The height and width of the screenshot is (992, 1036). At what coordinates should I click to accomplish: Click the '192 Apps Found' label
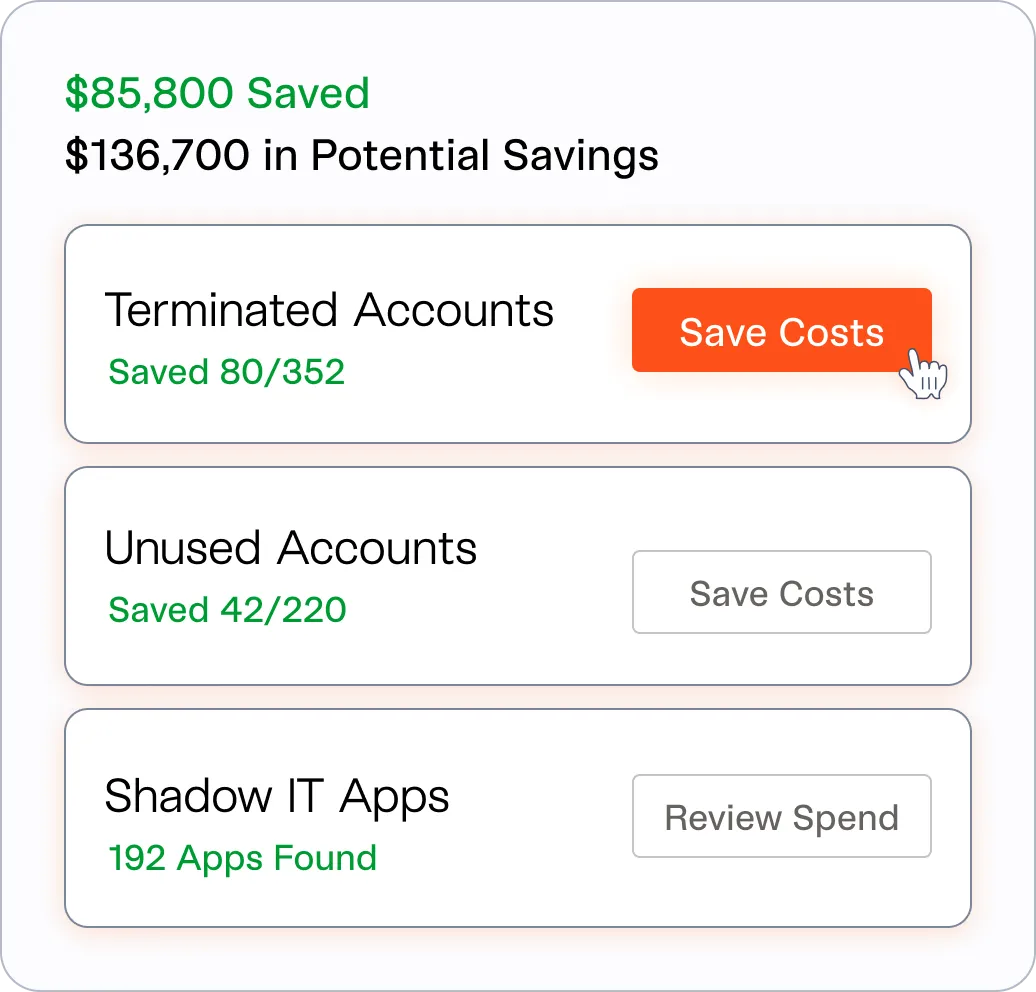[x=242, y=857]
